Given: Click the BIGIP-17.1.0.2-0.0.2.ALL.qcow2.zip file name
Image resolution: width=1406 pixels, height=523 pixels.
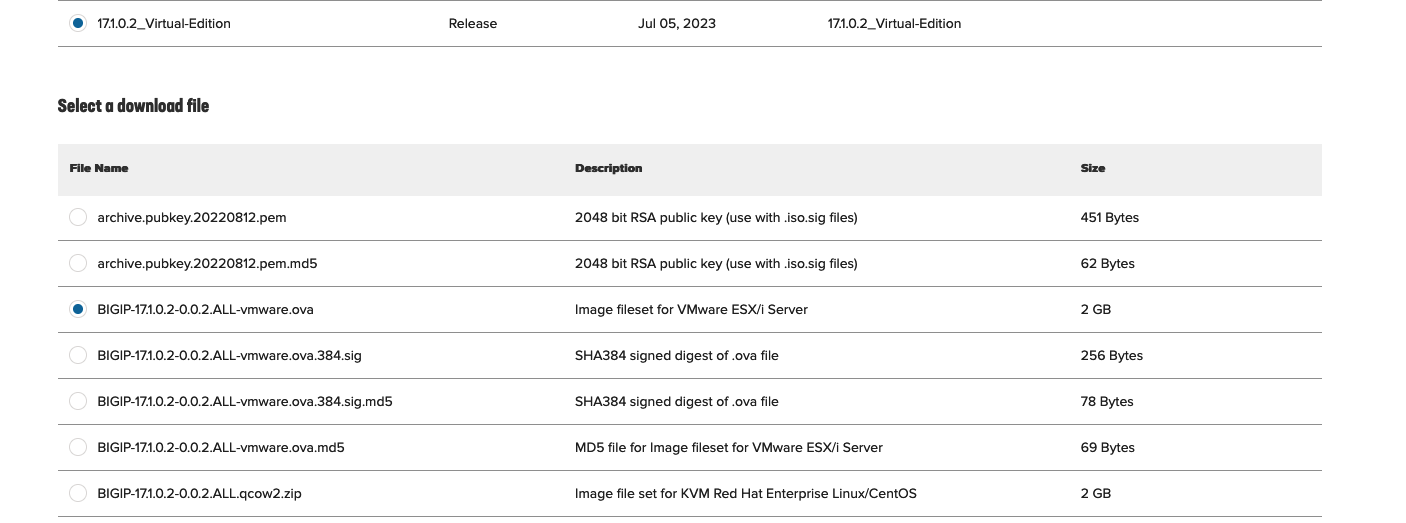Looking at the screenshot, I should tap(199, 493).
